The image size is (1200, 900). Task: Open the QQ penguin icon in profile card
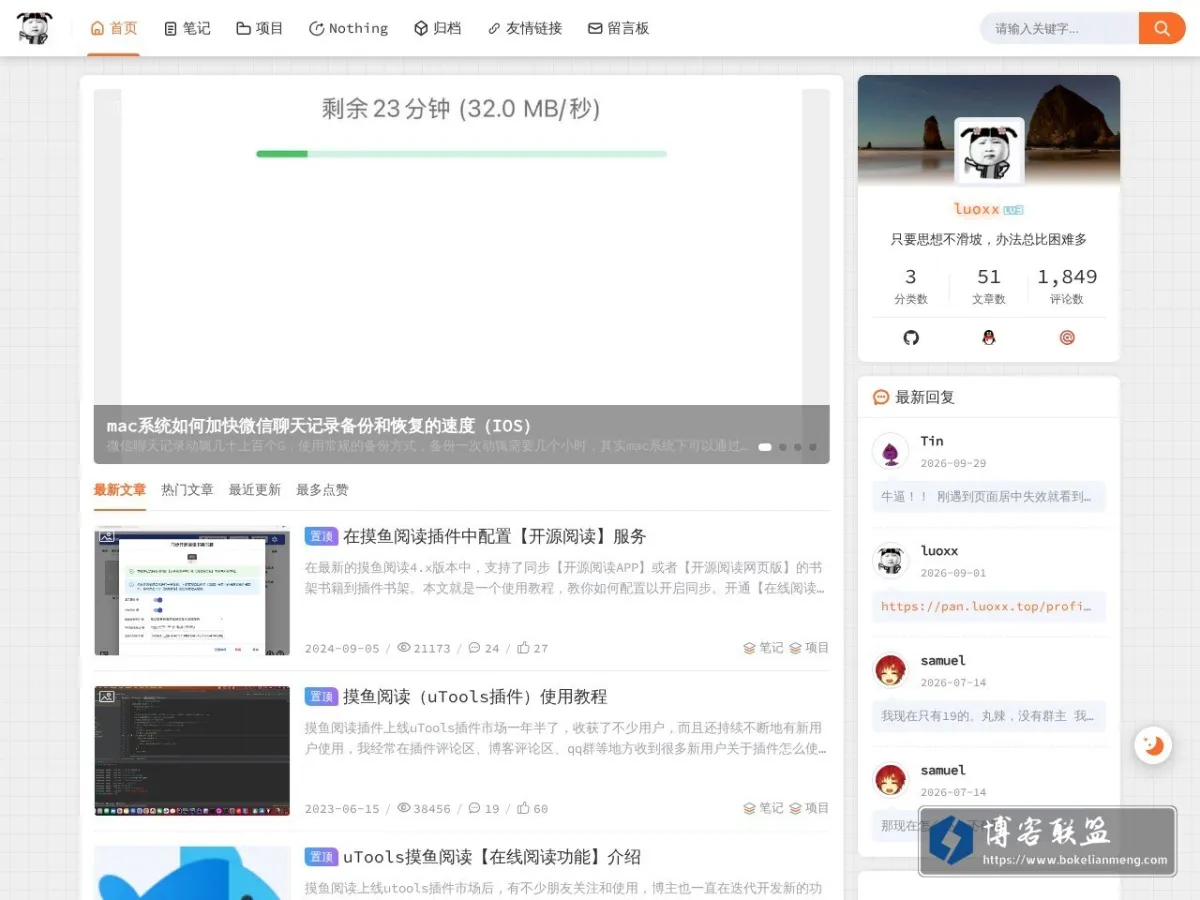989,338
